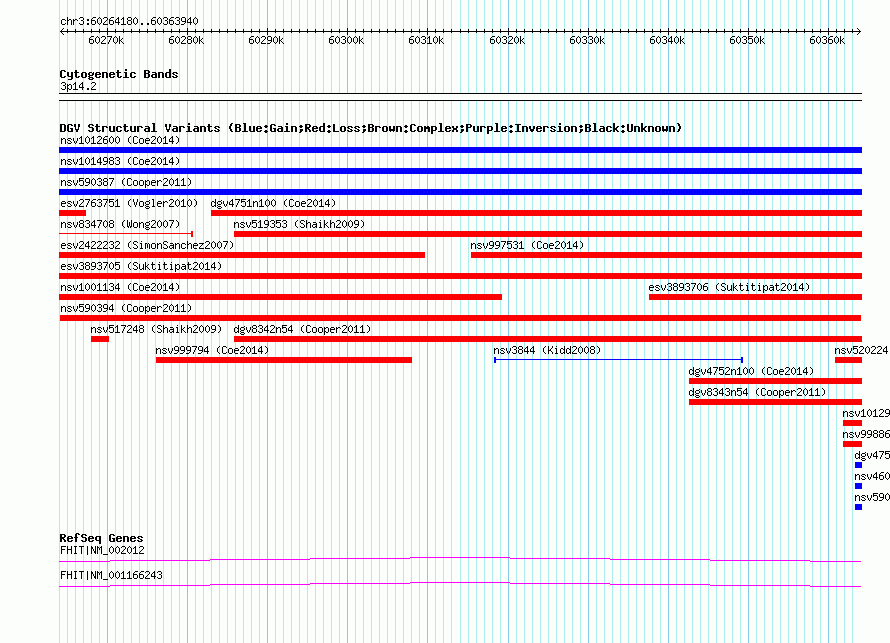Click the red bar under dgv8343n54
This screenshot has height=643, width=890.
pyautogui.click(x=775, y=402)
